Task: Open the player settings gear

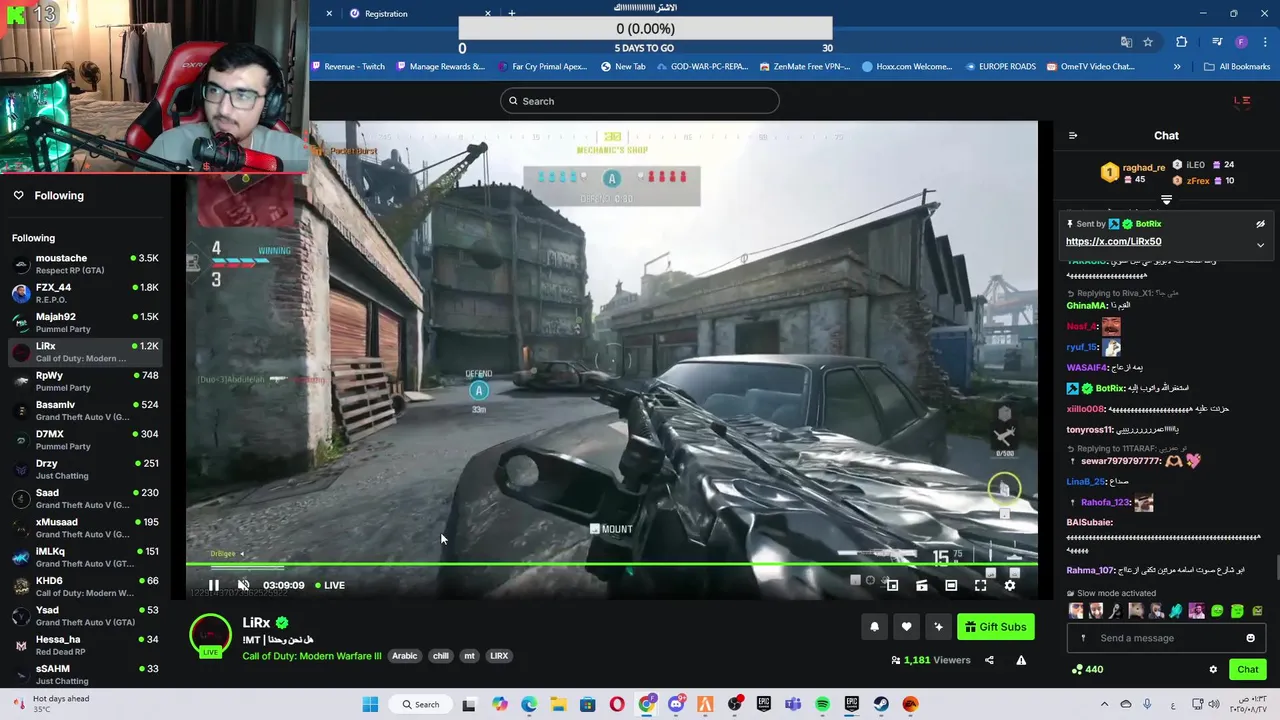Action: pyautogui.click(x=1009, y=585)
